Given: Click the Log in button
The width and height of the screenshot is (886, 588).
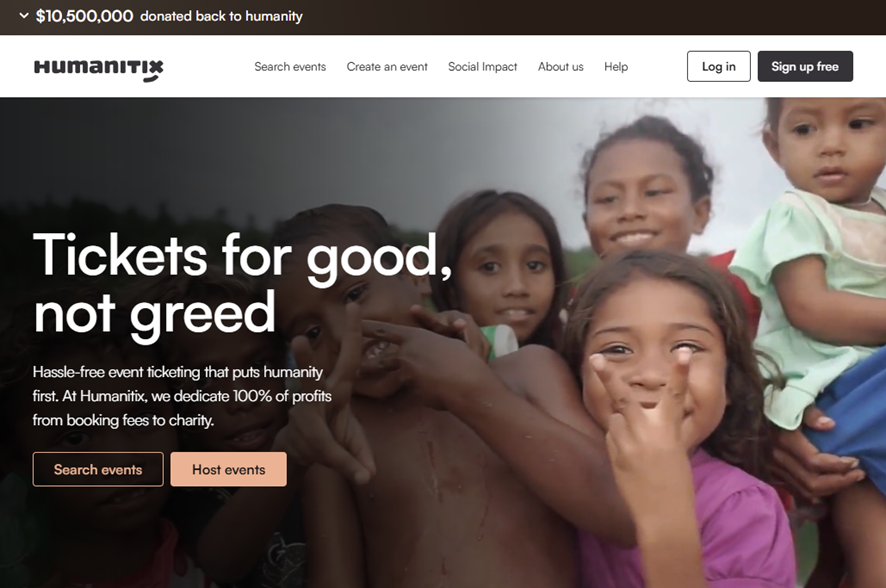Looking at the screenshot, I should [x=719, y=66].
